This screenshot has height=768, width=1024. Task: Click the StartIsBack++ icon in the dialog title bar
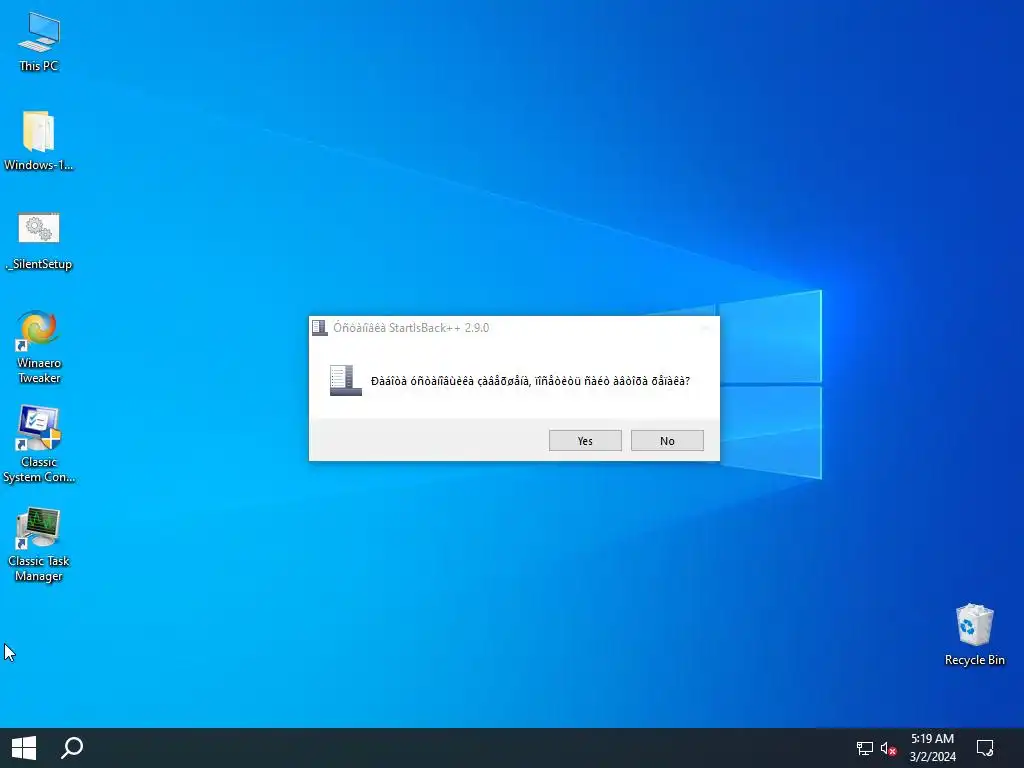319,328
